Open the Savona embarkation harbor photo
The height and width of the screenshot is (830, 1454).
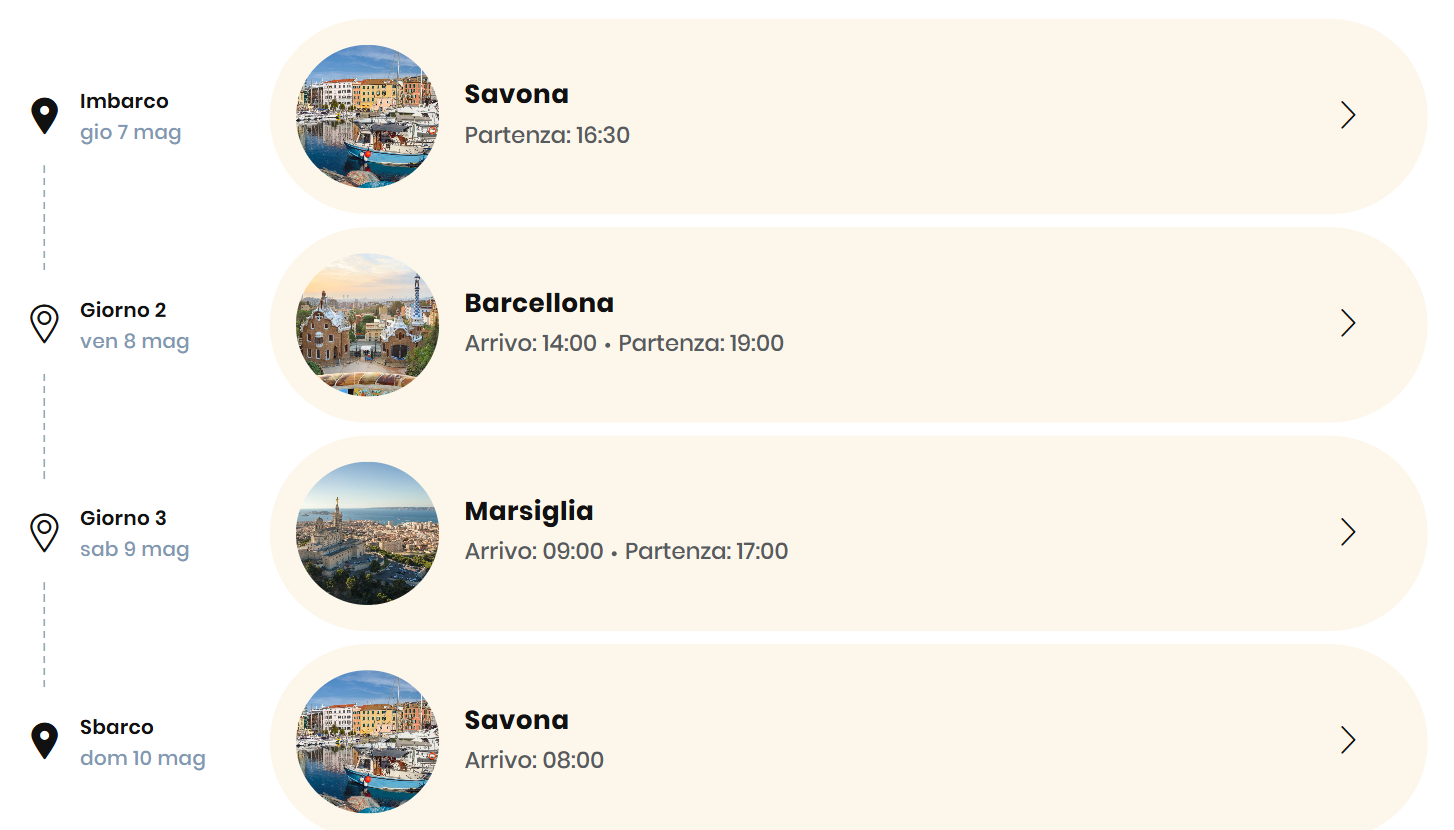coord(368,116)
